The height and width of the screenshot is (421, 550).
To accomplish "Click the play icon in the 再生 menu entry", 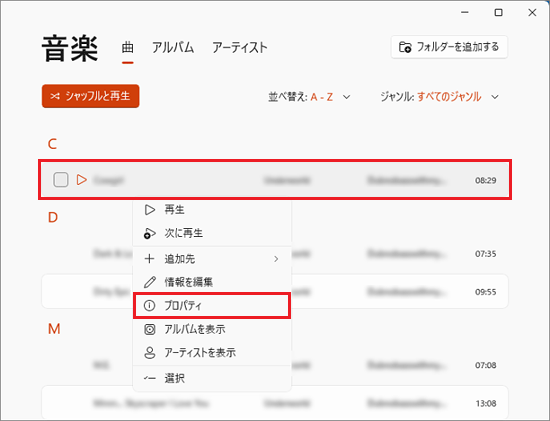I will pyautogui.click(x=150, y=210).
